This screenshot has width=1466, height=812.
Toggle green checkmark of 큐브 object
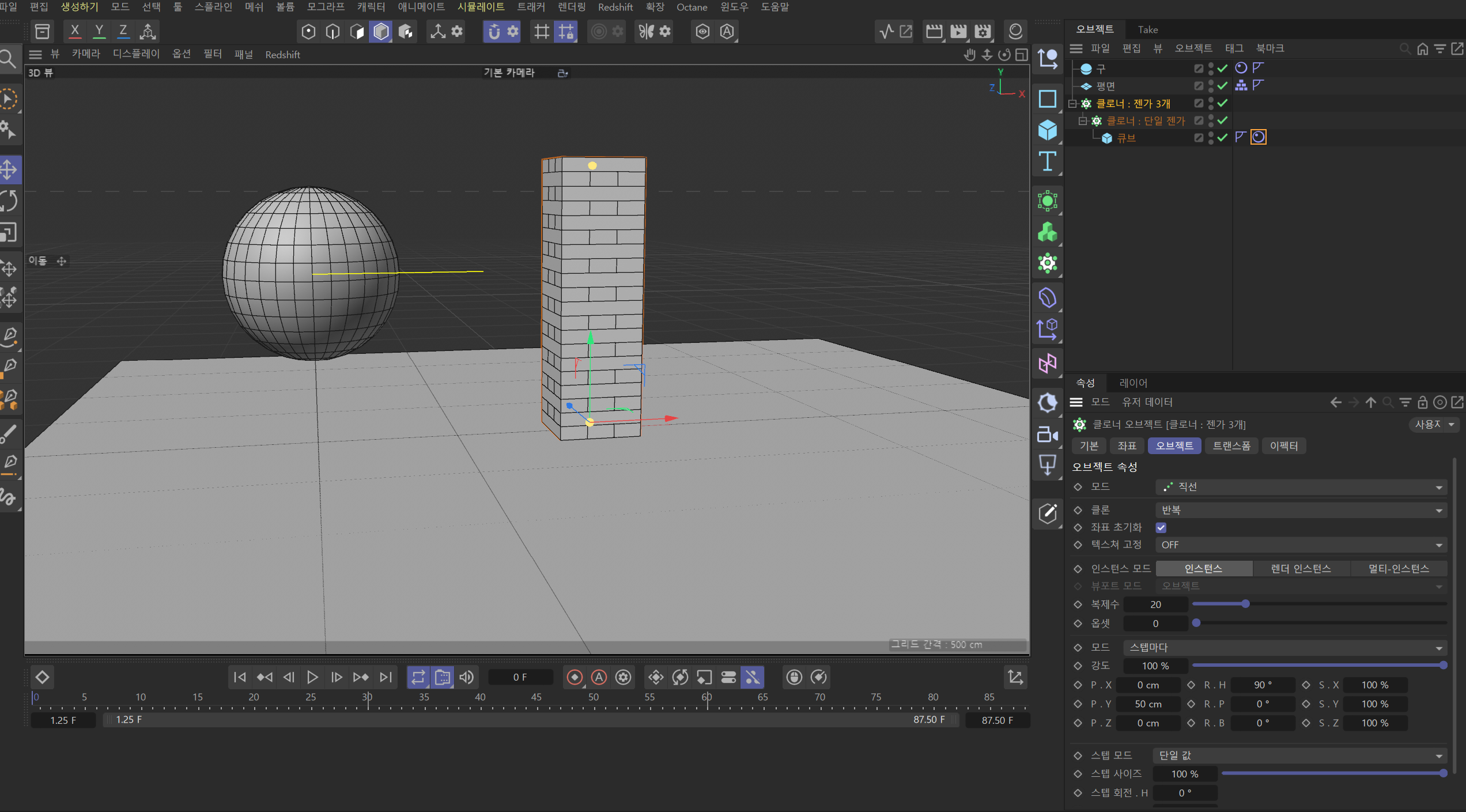click(1222, 137)
